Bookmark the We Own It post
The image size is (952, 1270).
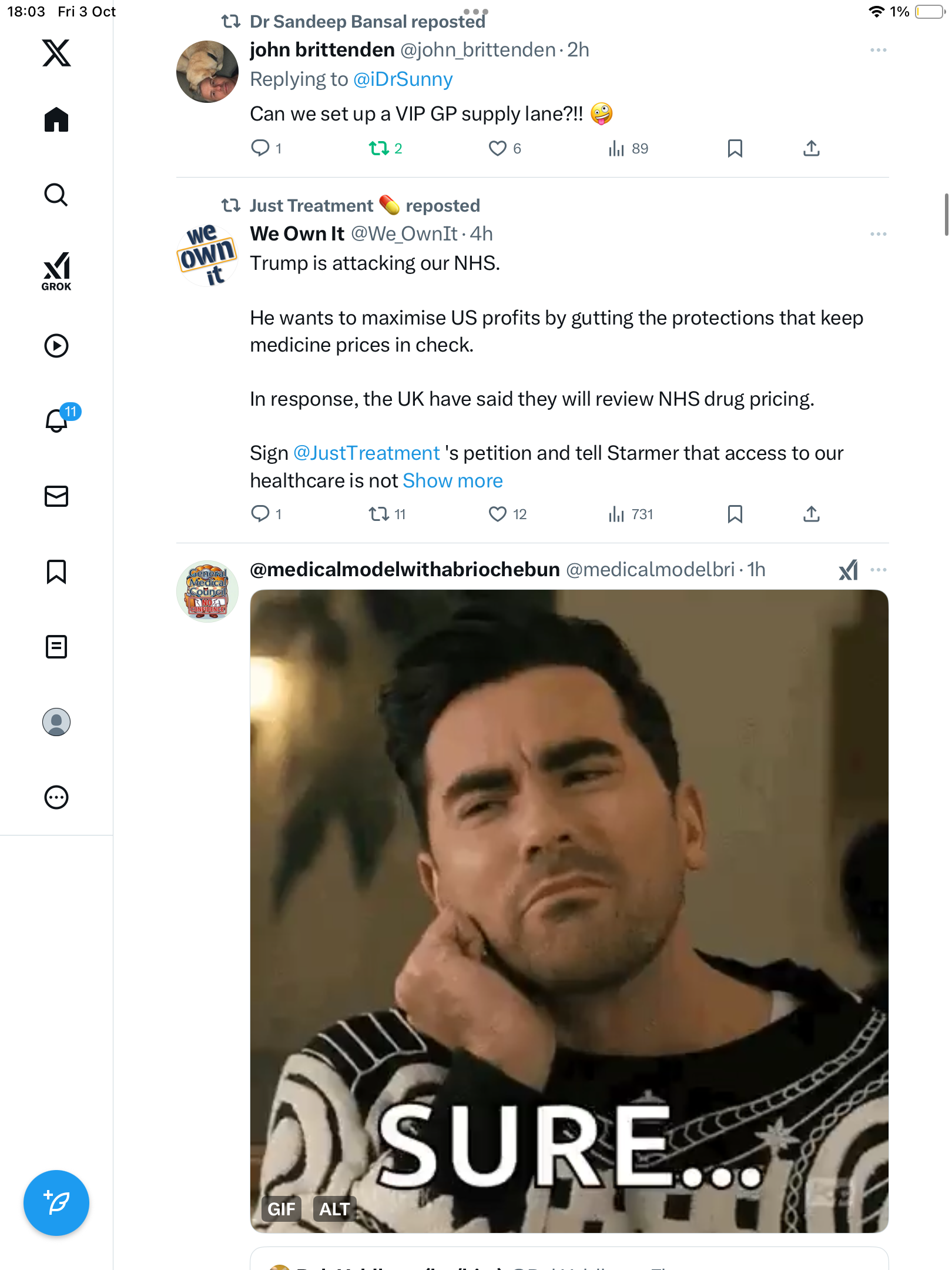pos(735,514)
